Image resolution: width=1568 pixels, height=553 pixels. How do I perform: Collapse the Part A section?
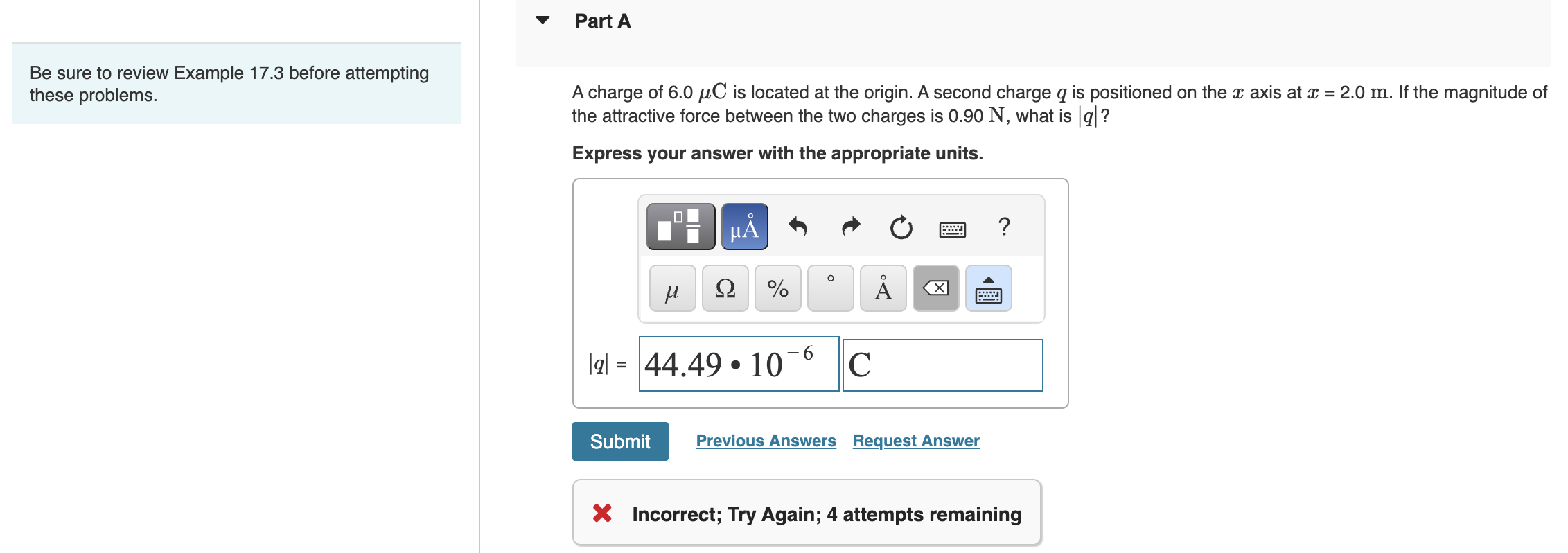click(543, 21)
